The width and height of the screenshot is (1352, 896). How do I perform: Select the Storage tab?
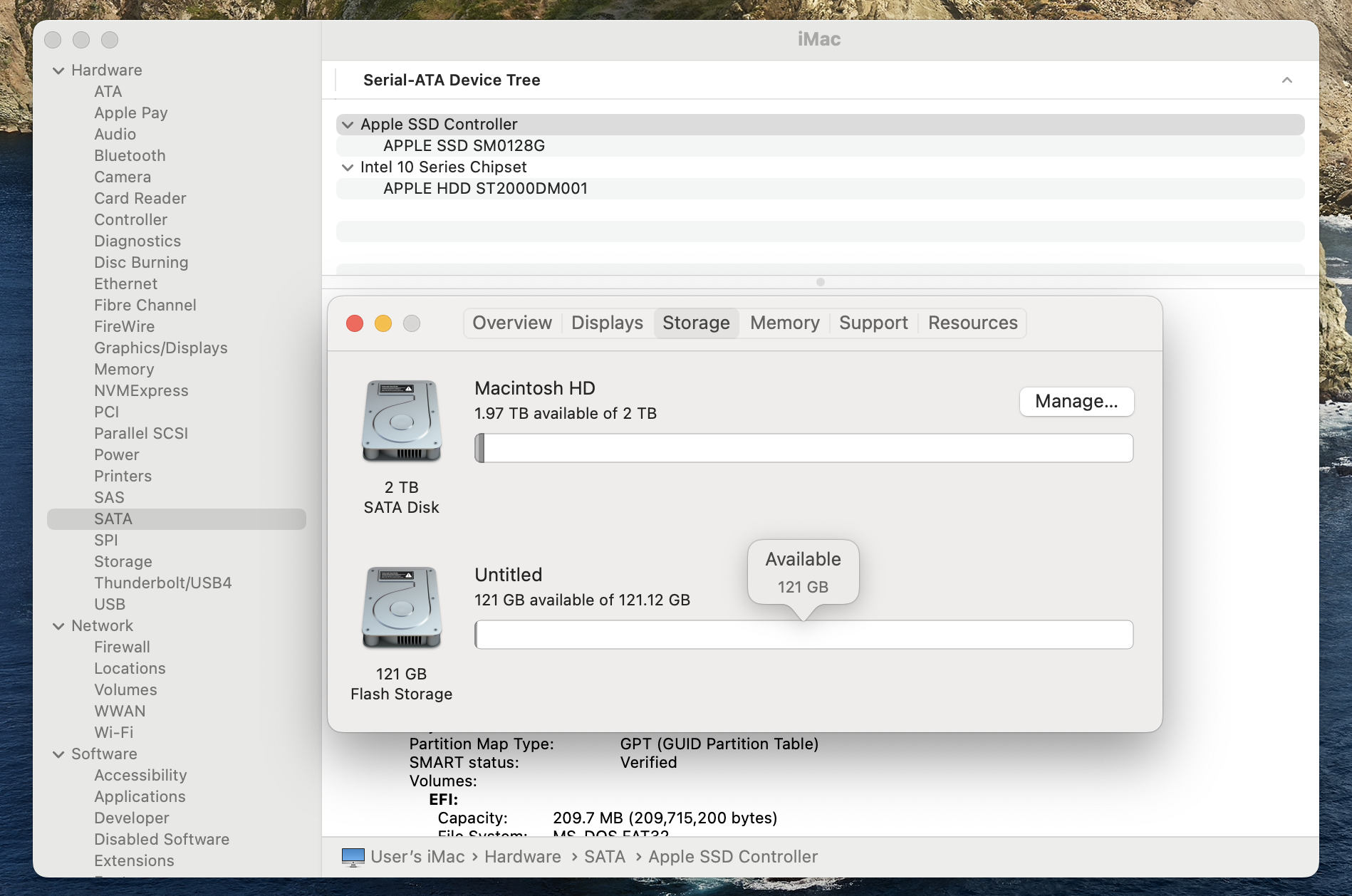tap(696, 323)
